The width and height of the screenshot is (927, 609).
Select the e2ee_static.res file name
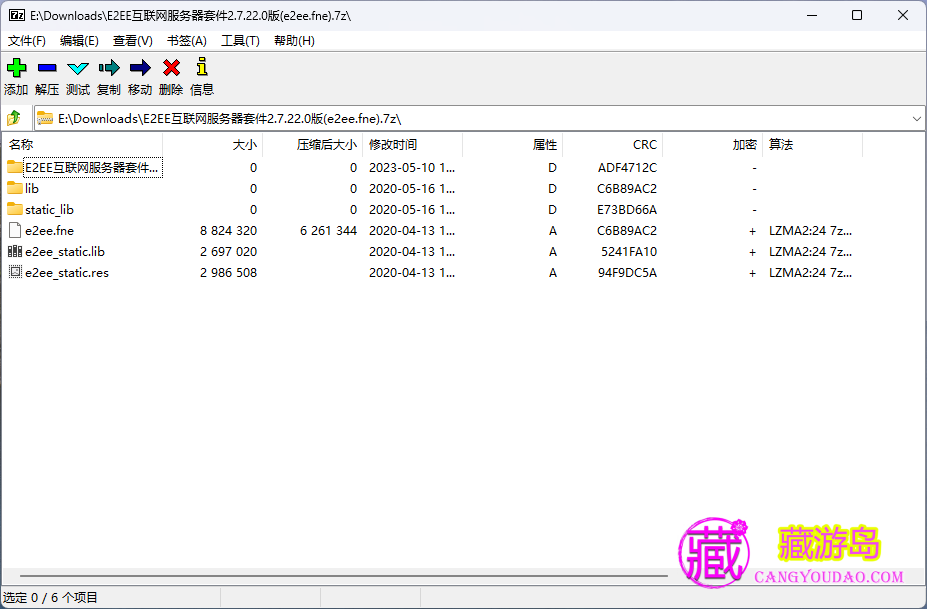coord(67,273)
